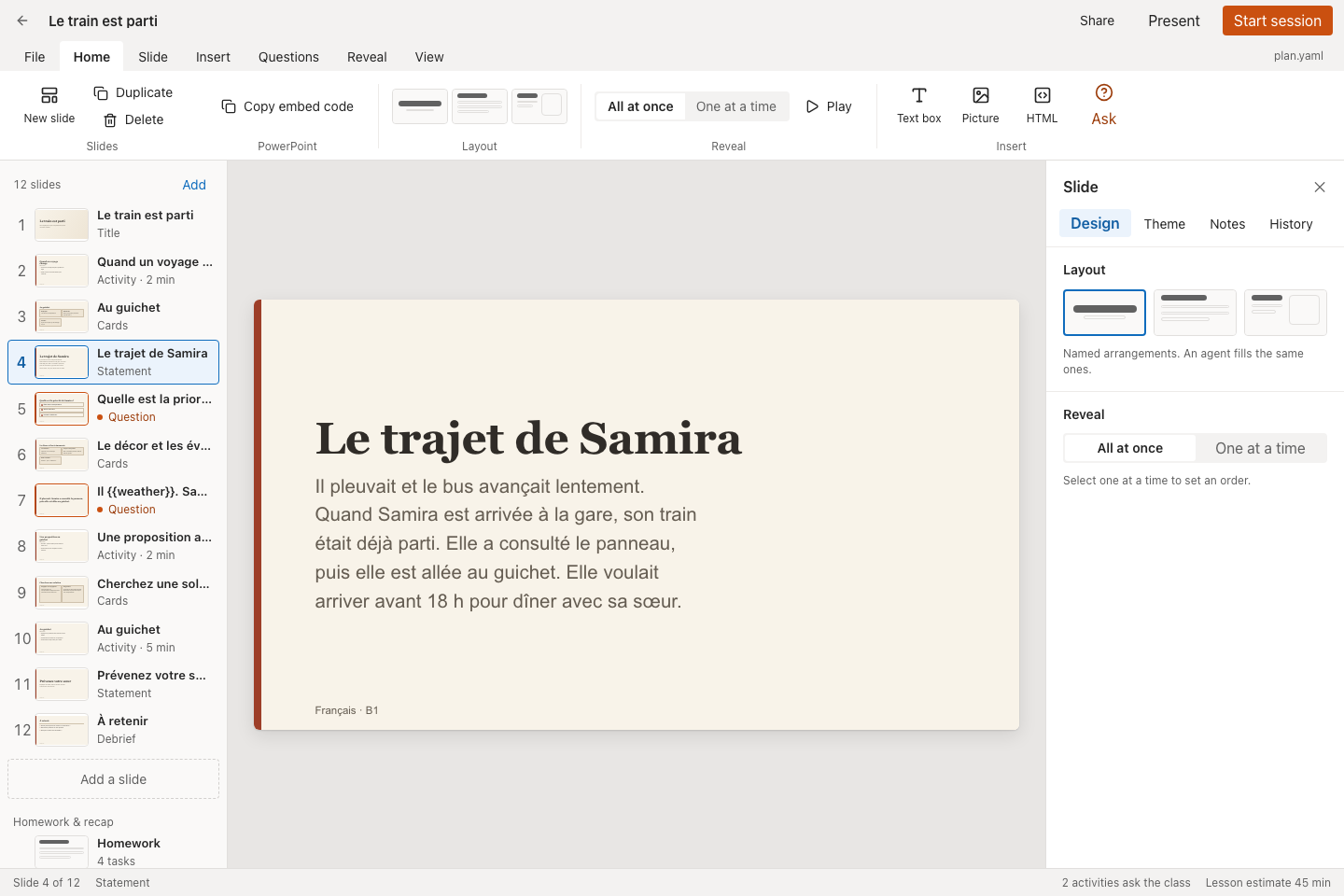Viewport: 1344px width, 896px height.
Task: Open the Homework 4 tasks item
Action: click(x=113, y=851)
